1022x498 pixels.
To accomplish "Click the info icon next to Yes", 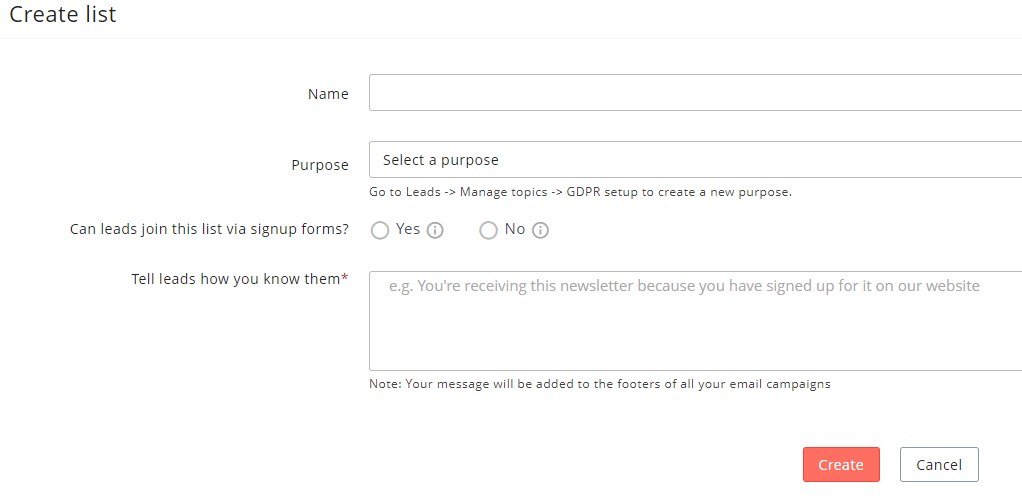I will [x=435, y=230].
